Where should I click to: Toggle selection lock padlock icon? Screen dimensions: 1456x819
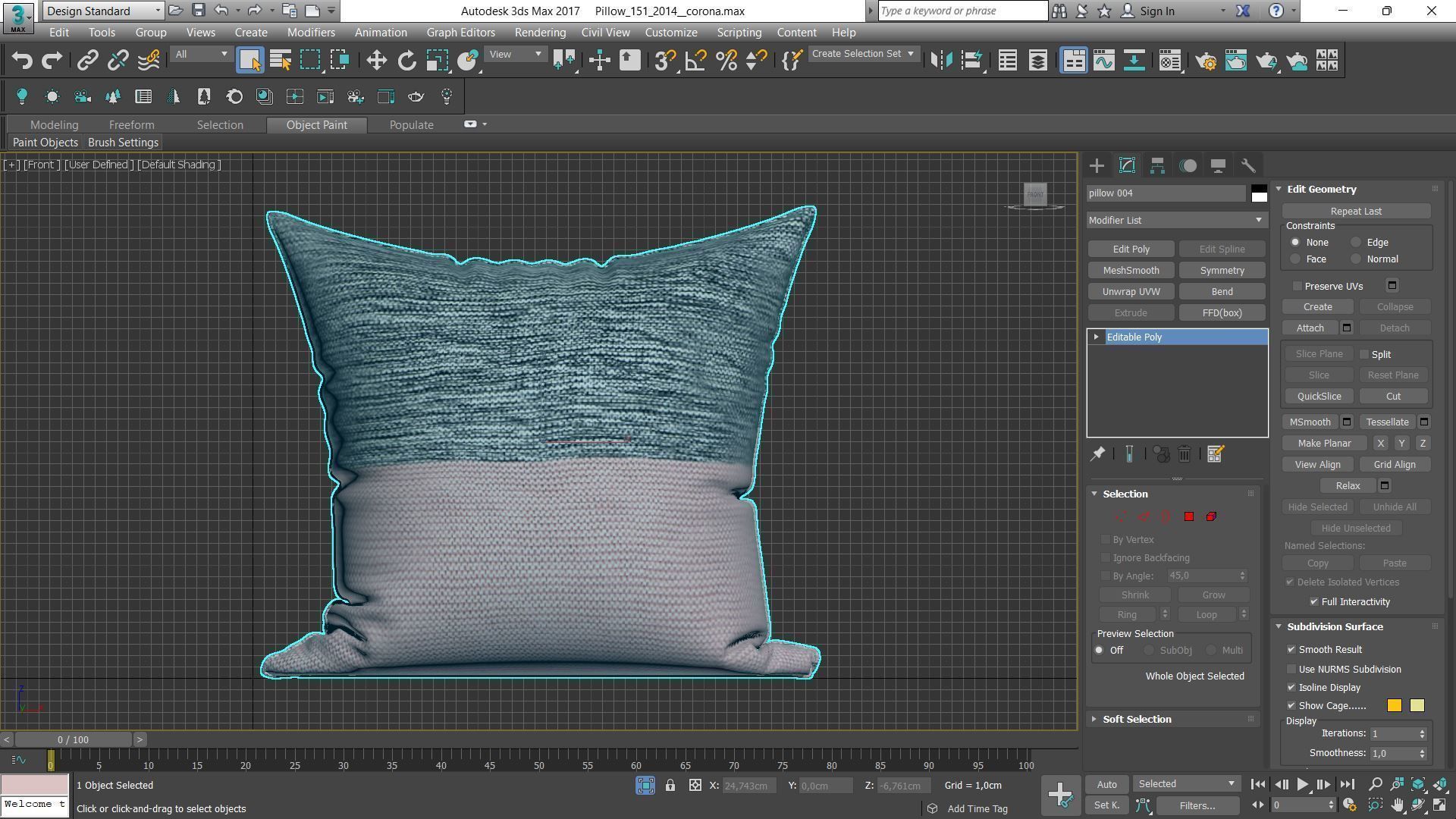pyautogui.click(x=670, y=786)
